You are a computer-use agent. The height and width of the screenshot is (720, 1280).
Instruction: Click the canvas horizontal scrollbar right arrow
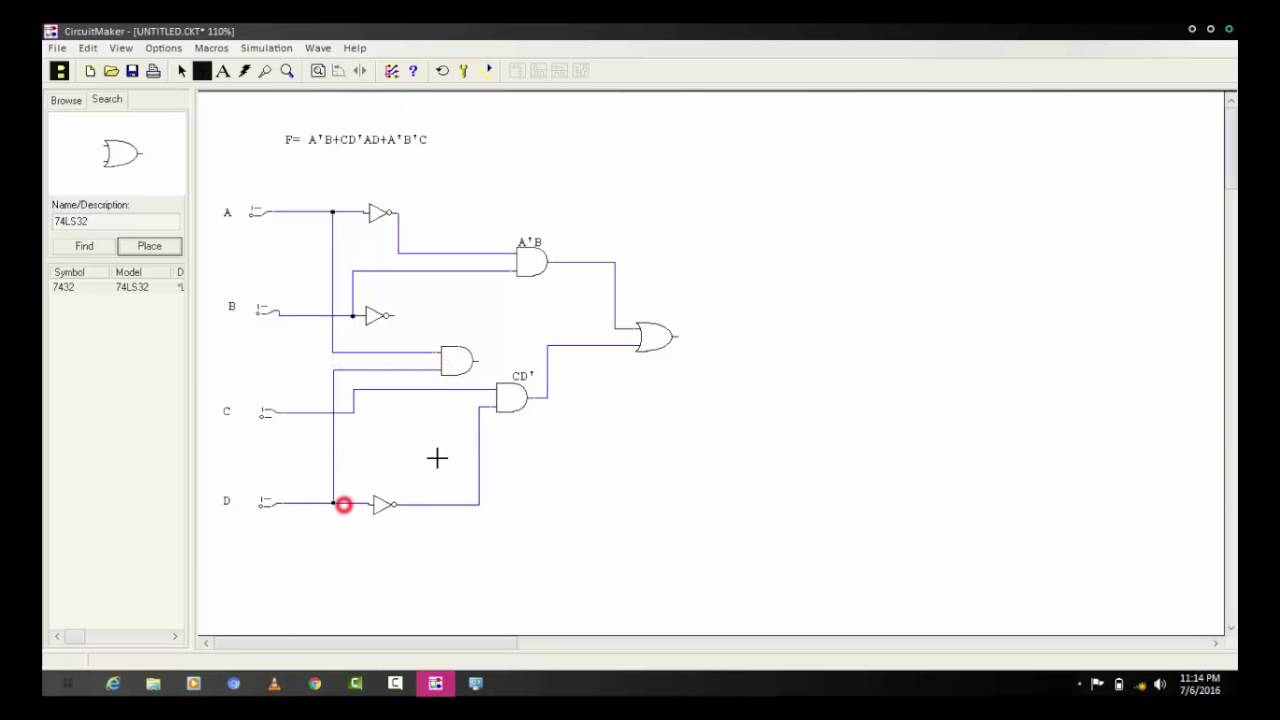pos(1216,643)
